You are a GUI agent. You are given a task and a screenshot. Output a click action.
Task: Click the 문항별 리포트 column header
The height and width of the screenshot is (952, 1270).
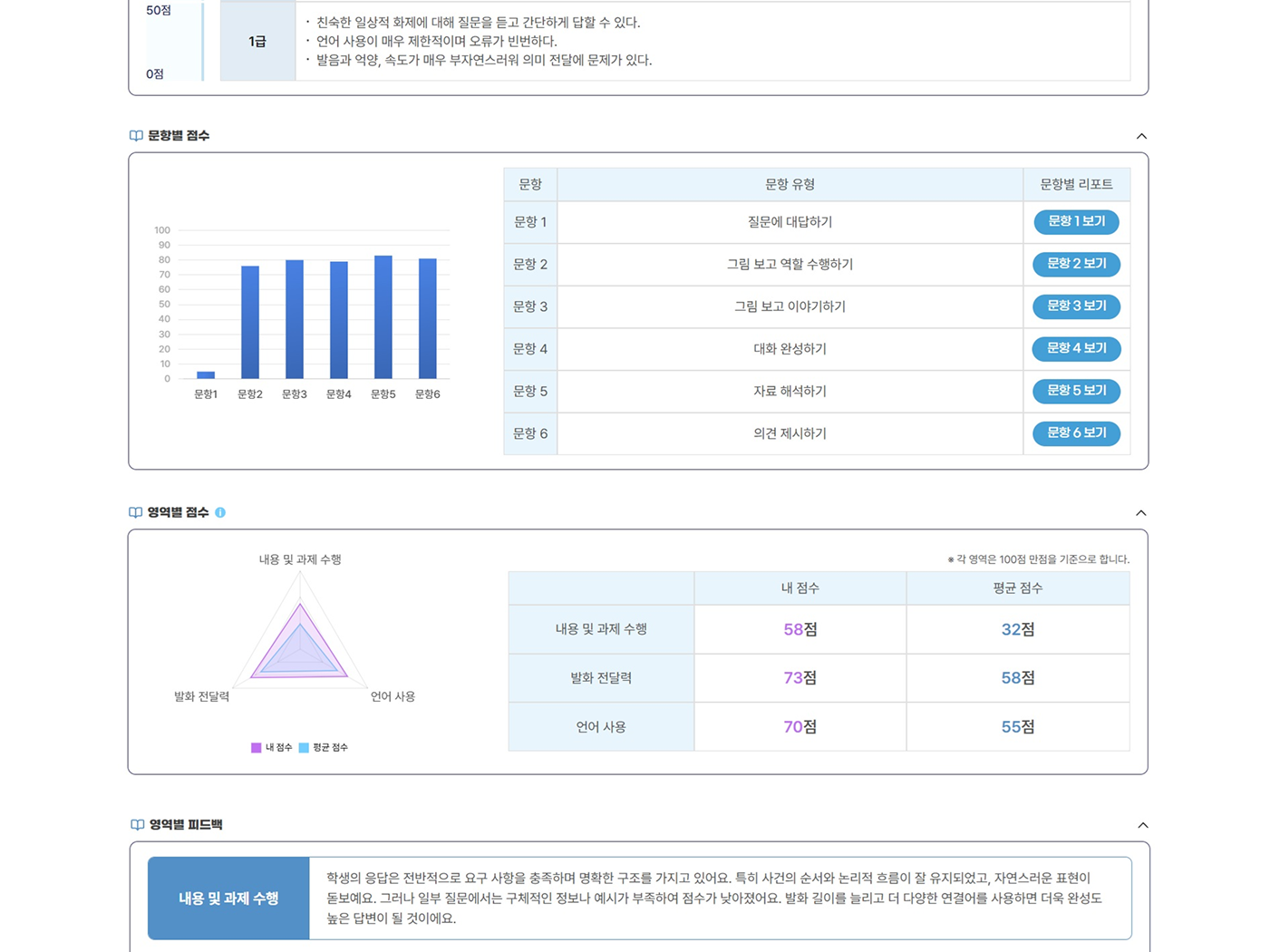(x=1076, y=184)
